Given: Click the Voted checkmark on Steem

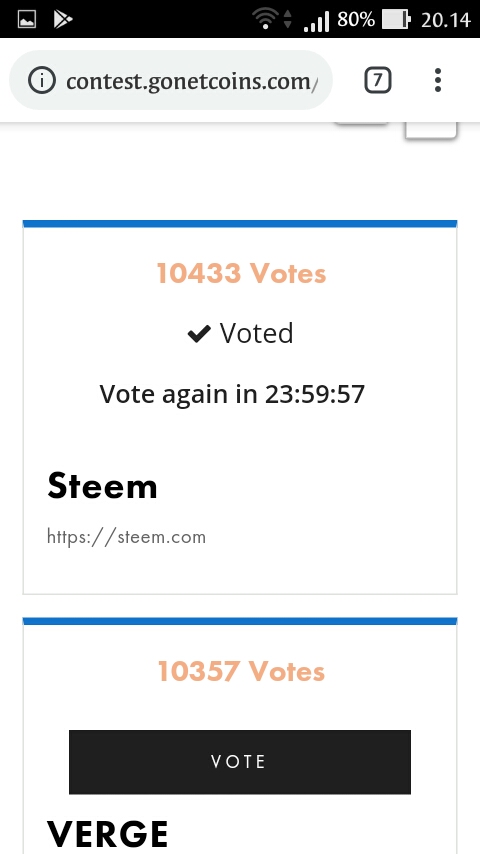Looking at the screenshot, I should click(x=199, y=334).
